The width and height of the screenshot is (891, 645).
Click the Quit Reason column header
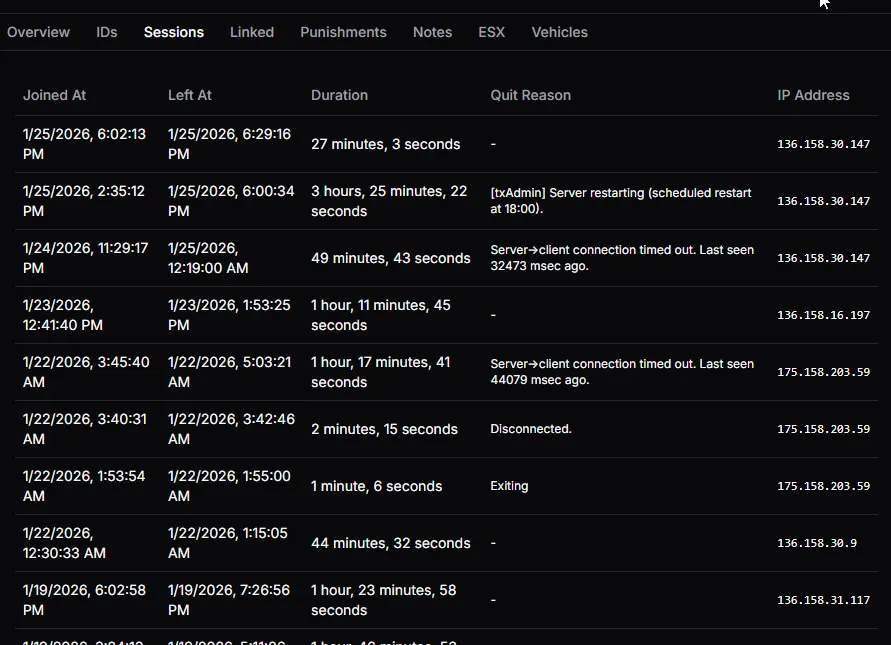(530, 95)
